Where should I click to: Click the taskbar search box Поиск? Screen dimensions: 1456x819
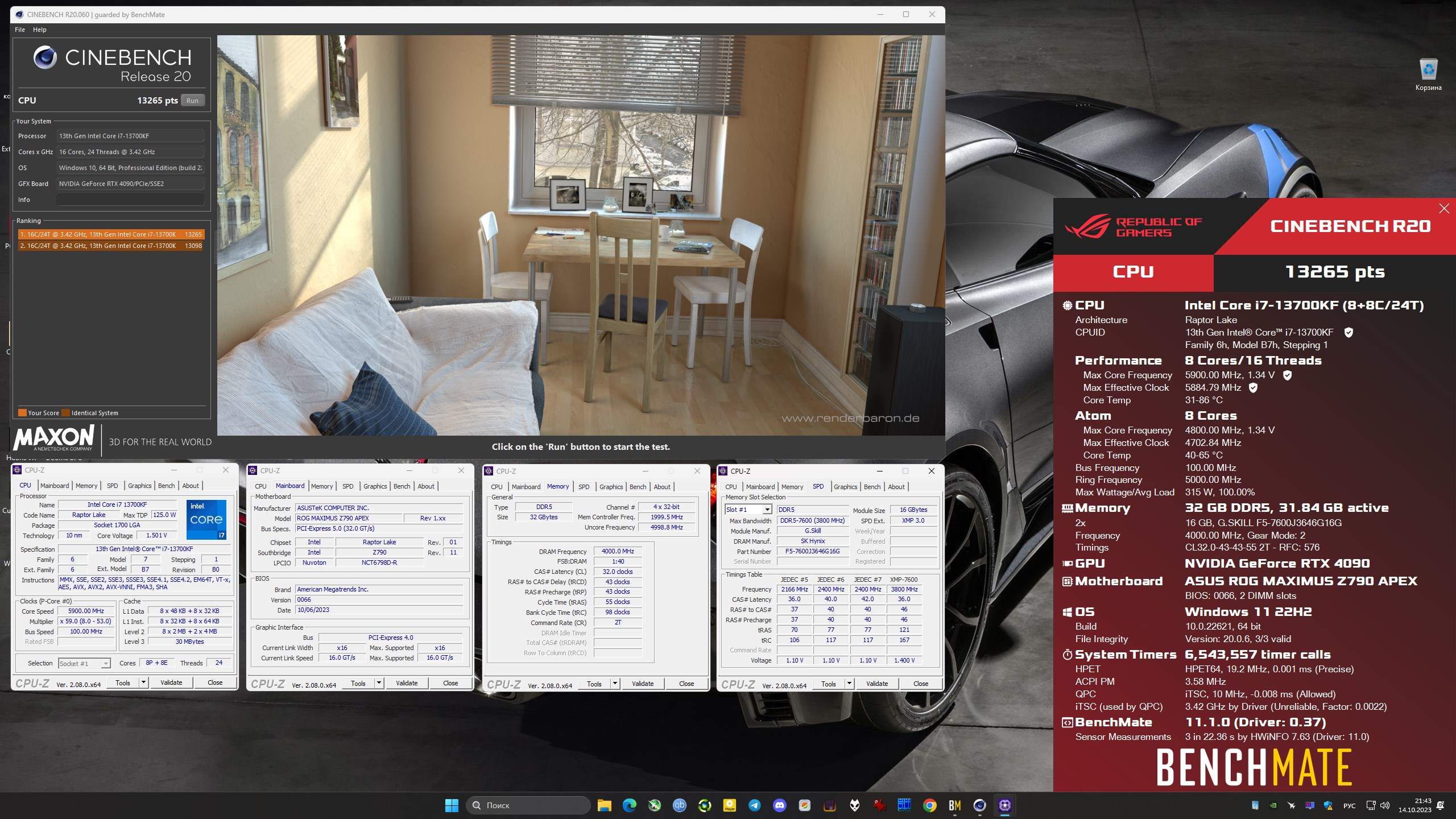[x=528, y=805]
